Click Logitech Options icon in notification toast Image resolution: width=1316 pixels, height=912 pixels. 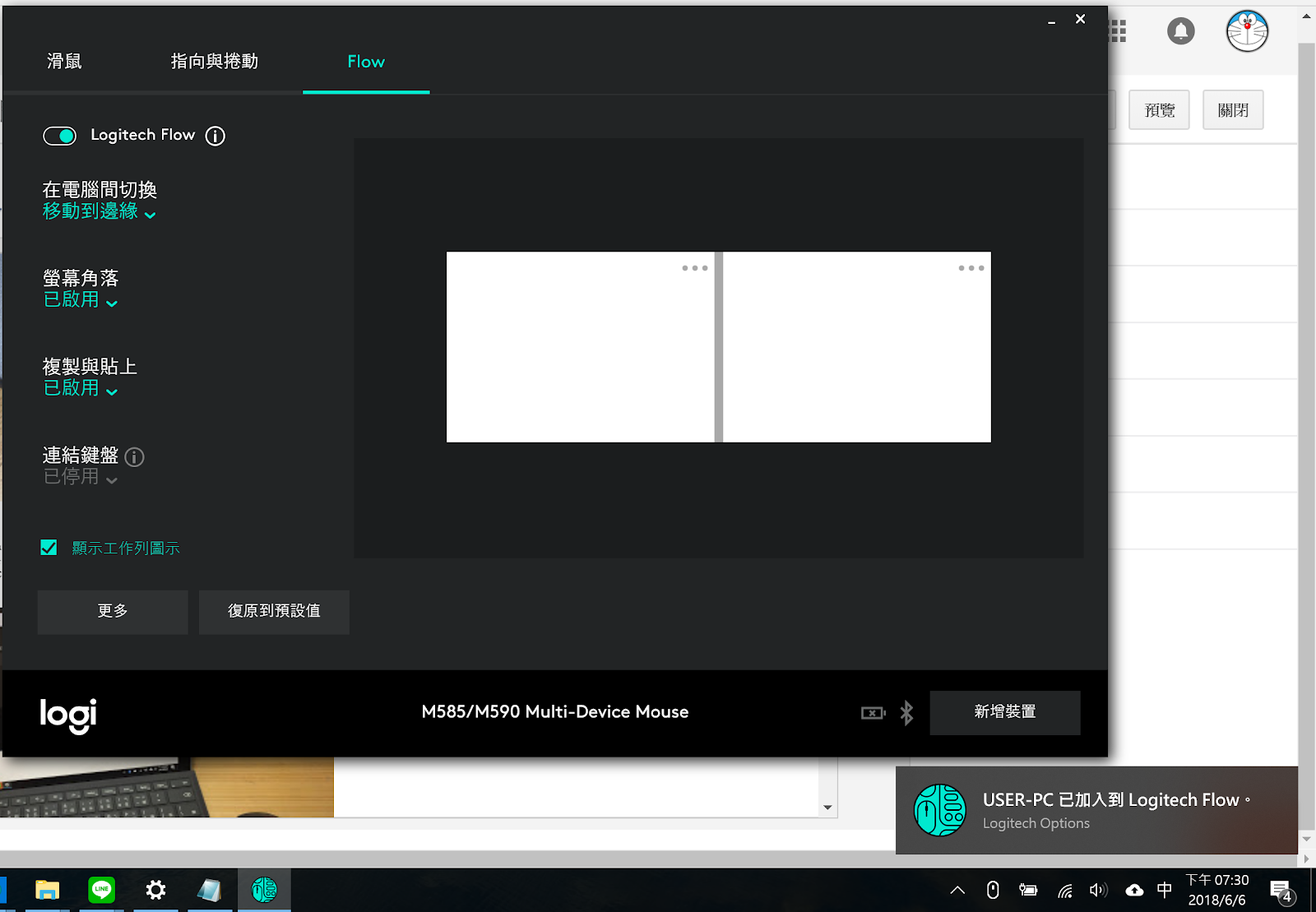coord(940,810)
